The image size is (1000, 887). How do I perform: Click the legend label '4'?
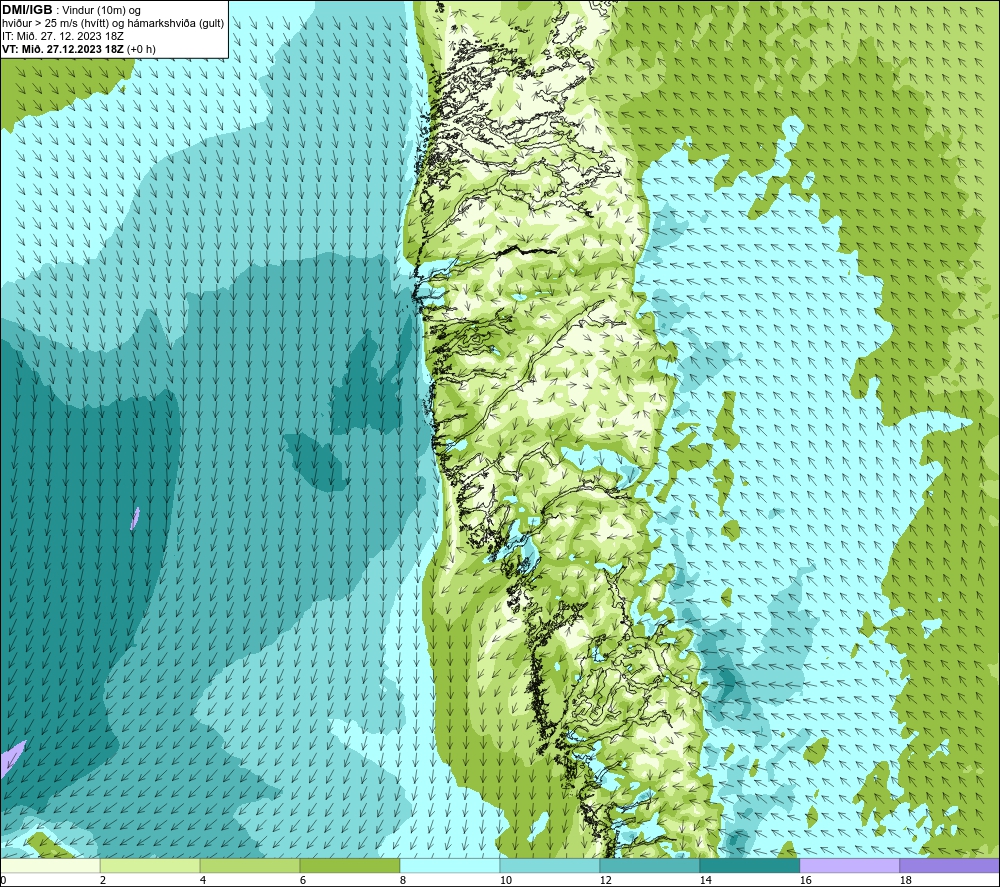pyautogui.click(x=203, y=880)
